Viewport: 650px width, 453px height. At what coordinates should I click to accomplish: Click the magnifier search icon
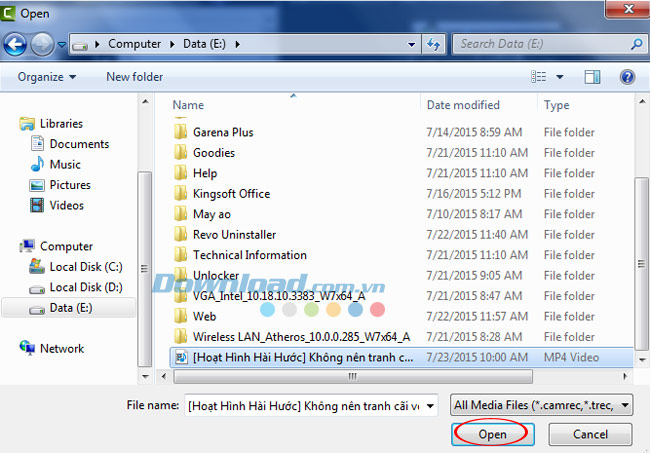tap(637, 44)
